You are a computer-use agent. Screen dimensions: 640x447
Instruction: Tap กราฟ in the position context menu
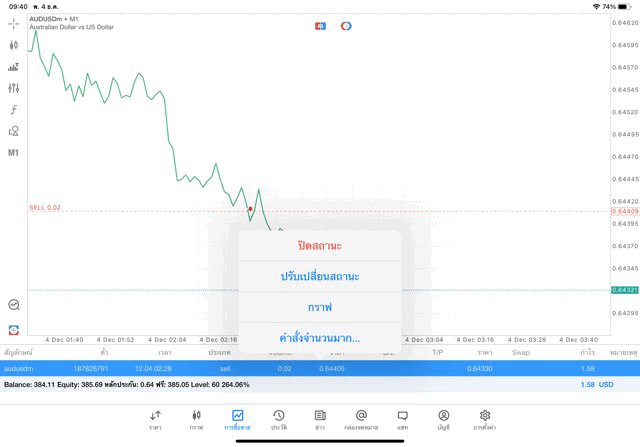pos(319,307)
